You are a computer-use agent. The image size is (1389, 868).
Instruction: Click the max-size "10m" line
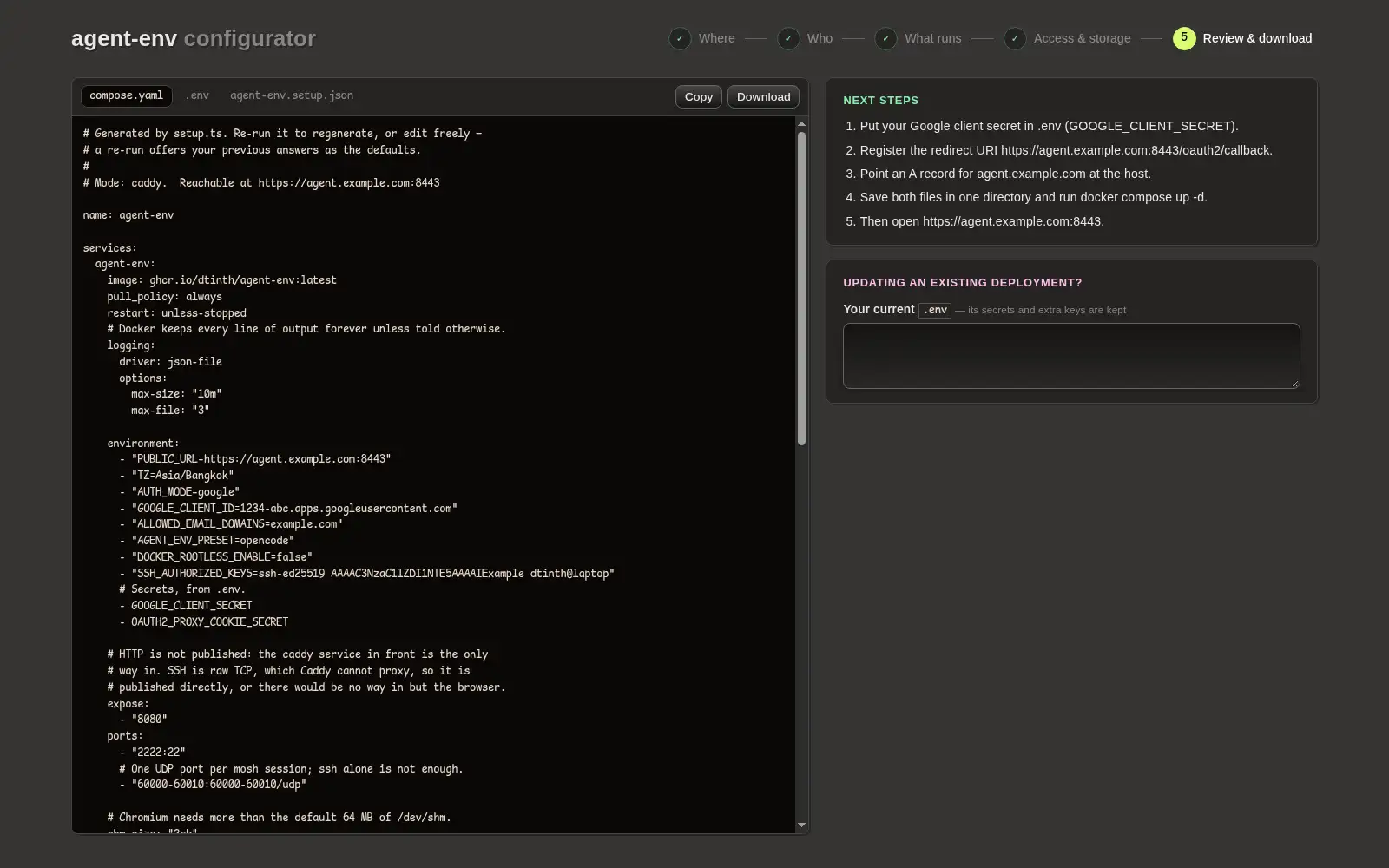[x=176, y=394]
